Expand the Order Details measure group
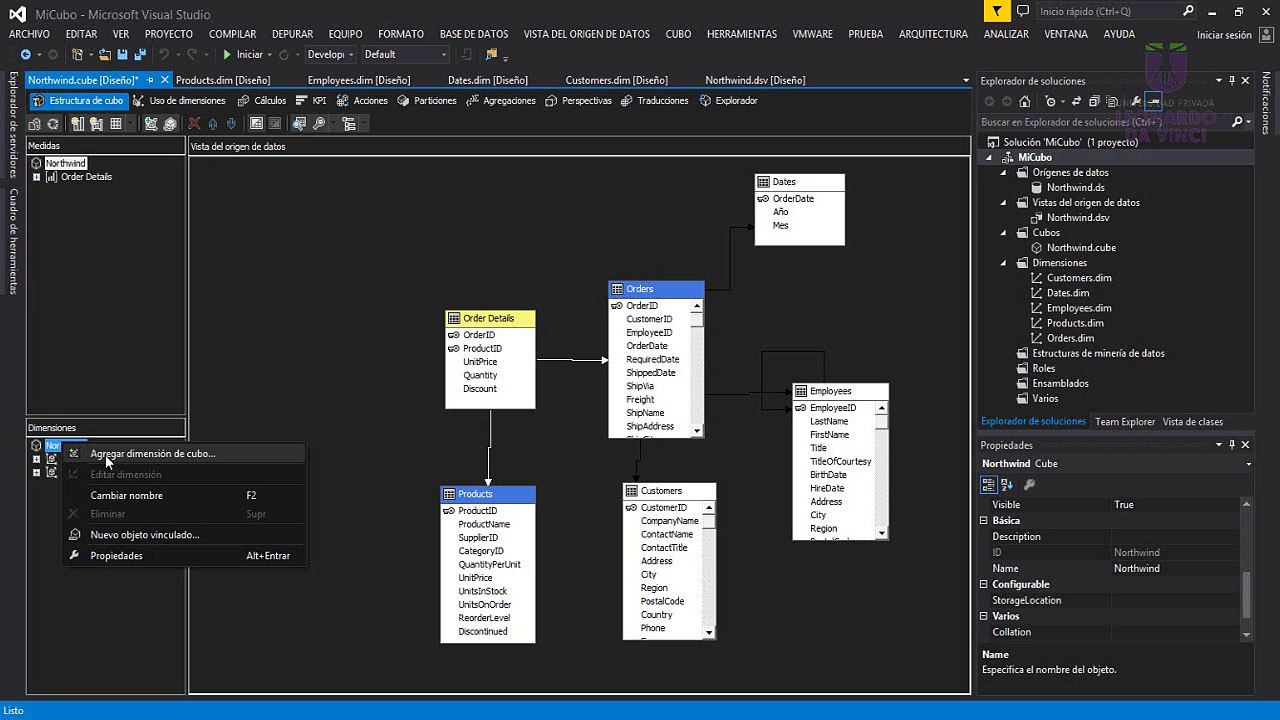 (x=37, y=177)
